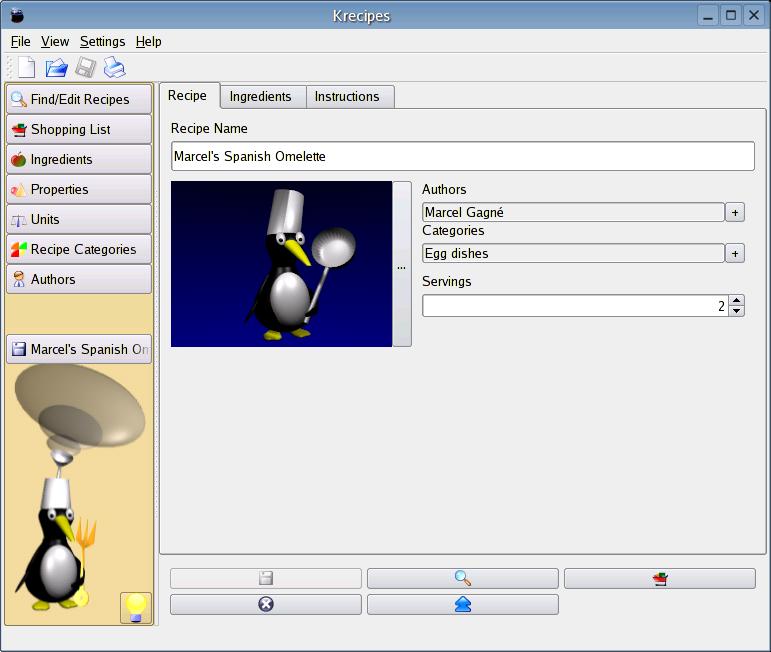Open the File menu
The image size is (771, 652).
pyautogui.click(x=20, y=41)
